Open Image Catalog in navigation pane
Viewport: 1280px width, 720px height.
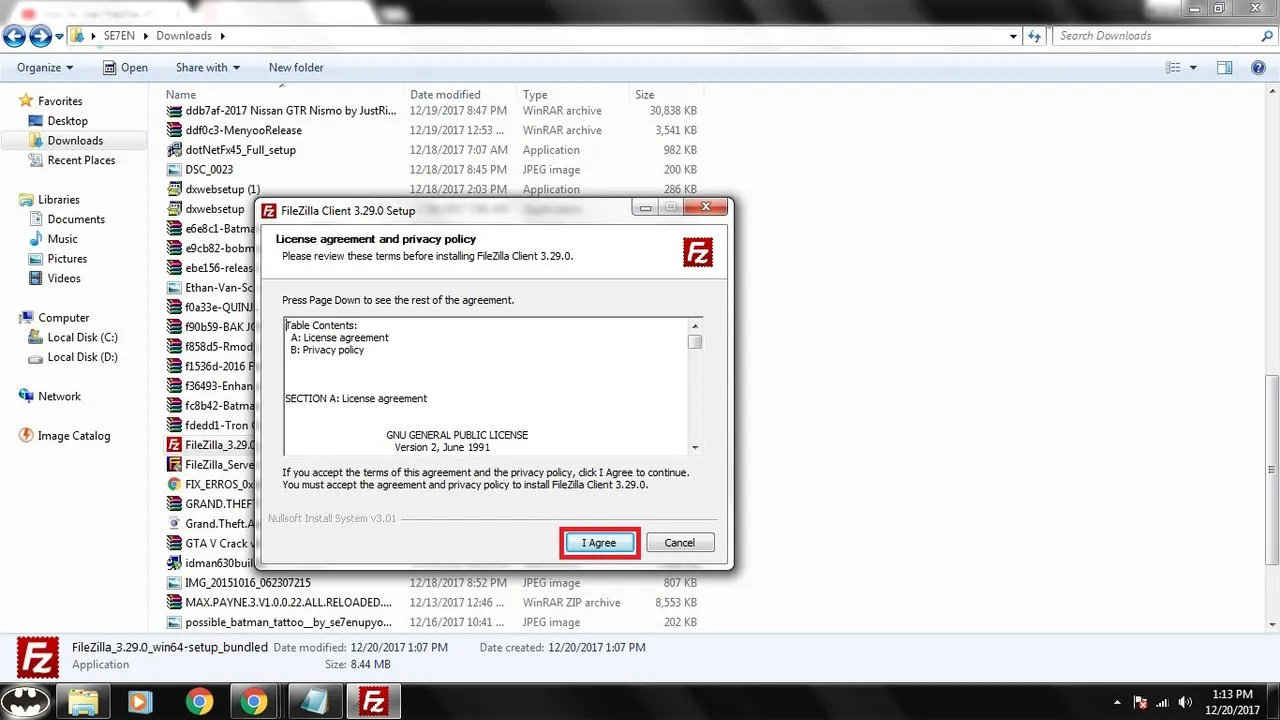(x=73, y=436)
